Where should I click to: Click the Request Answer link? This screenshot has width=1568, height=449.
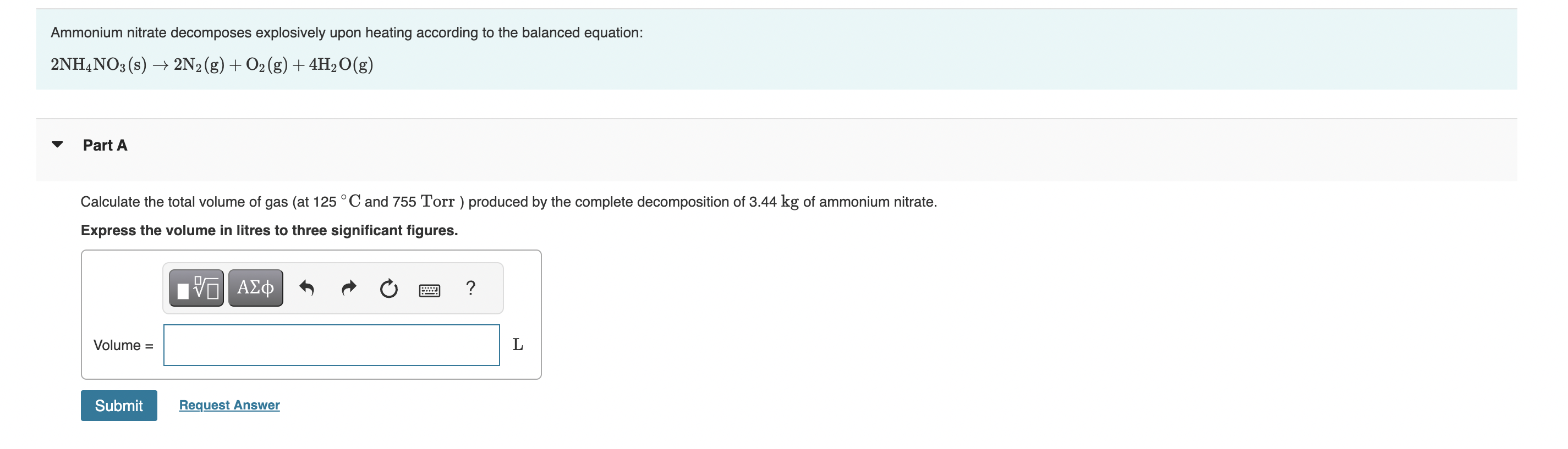tap(228, 404)
